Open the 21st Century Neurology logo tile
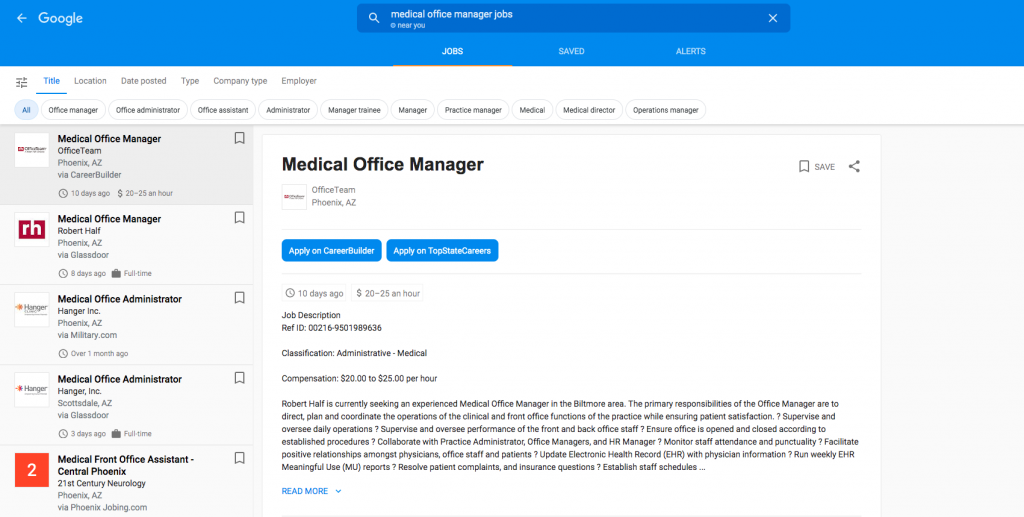Viewport: 1024px width, 517px height. [32, 470]
